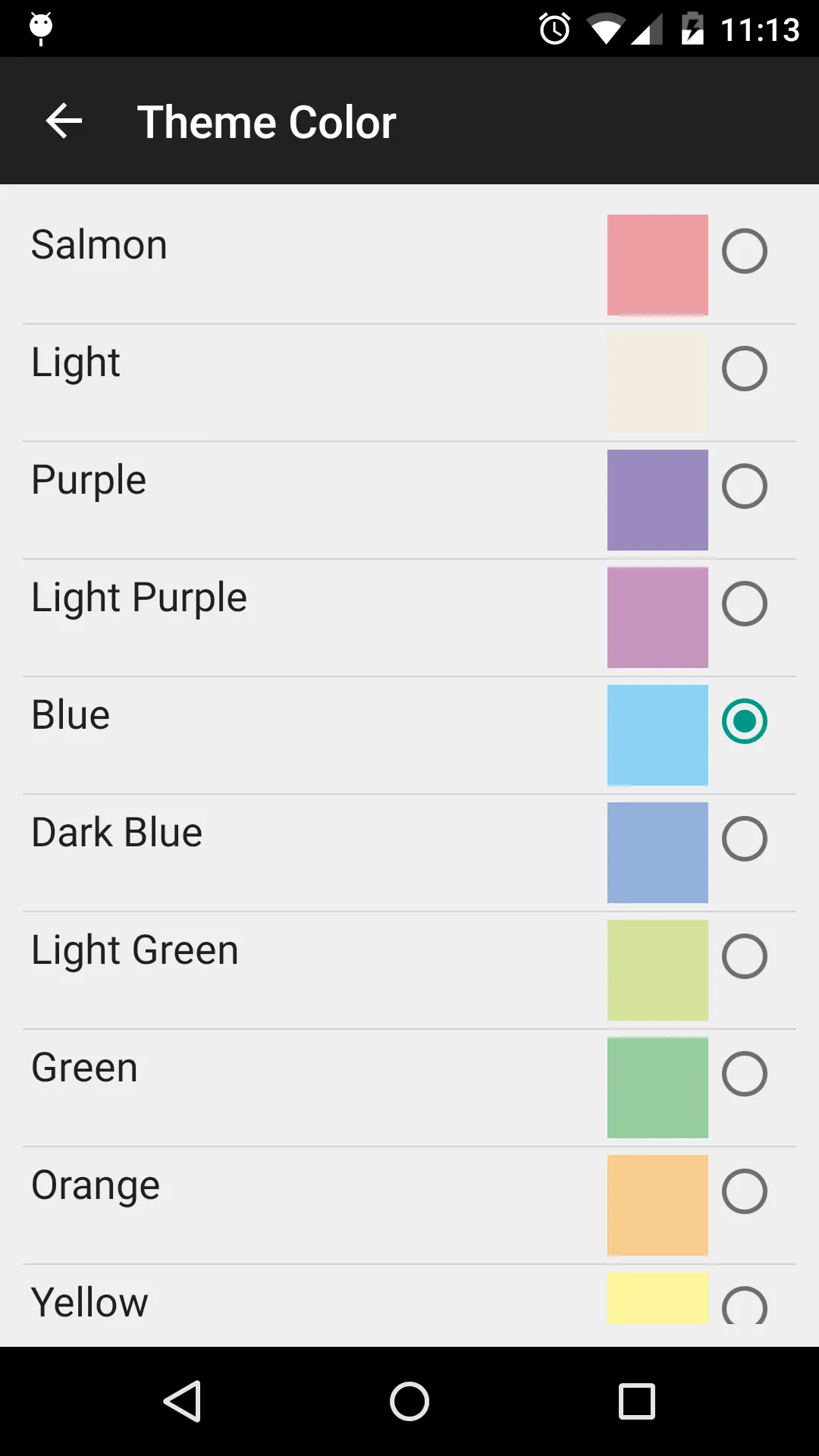Pick the Orange radio button
Image resolution: width=819 pixels, height=1456 pixels.
tap(744, 1191)
